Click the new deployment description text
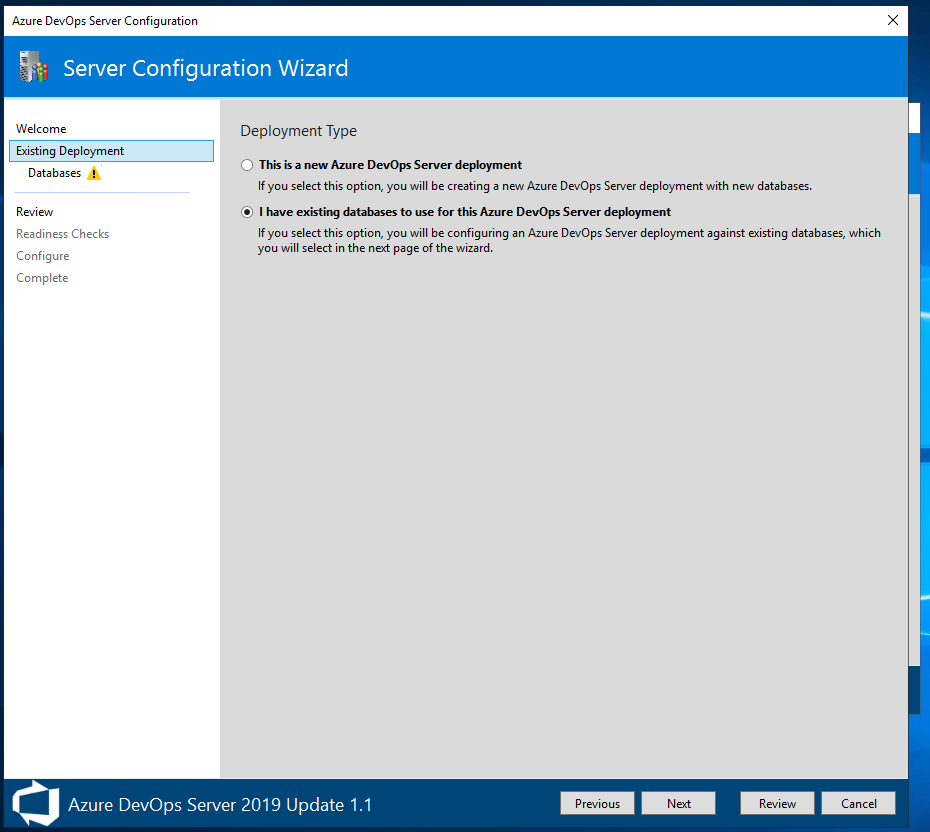The height and width of the screenshot is (832, 930). tap(535, 186)
